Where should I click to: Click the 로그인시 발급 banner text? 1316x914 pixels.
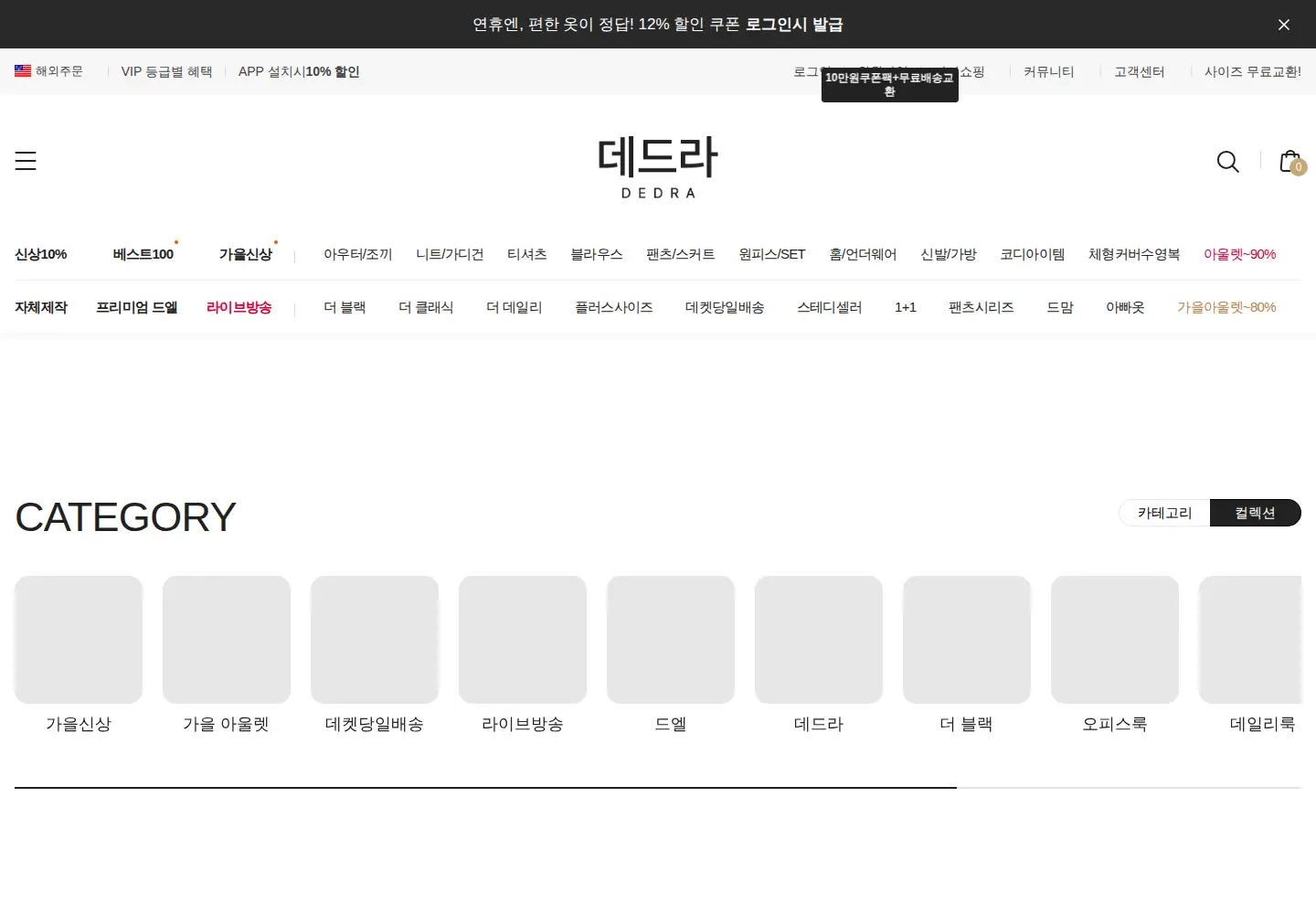[x=793, y=25]
